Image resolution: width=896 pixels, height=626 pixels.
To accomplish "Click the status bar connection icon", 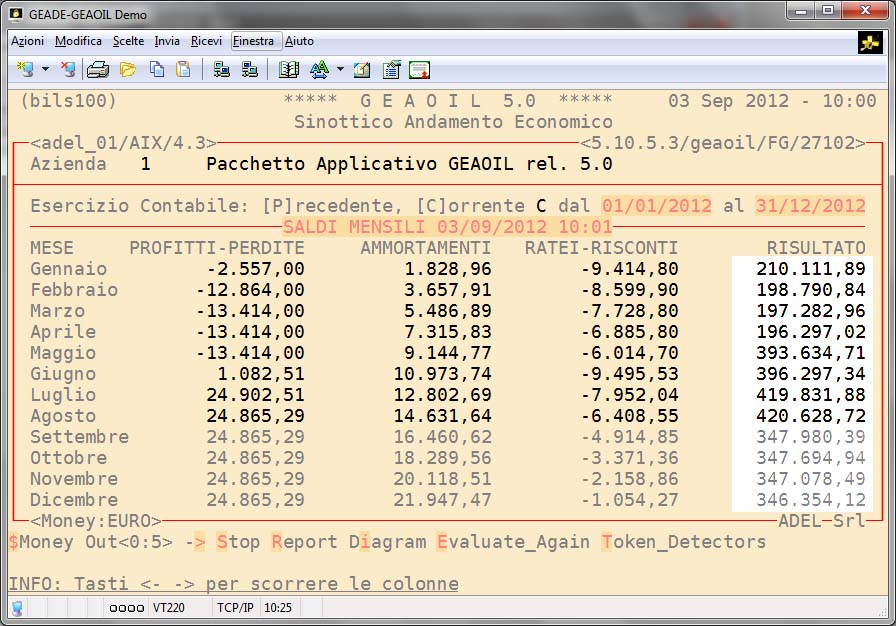I will tap(17, 608).
